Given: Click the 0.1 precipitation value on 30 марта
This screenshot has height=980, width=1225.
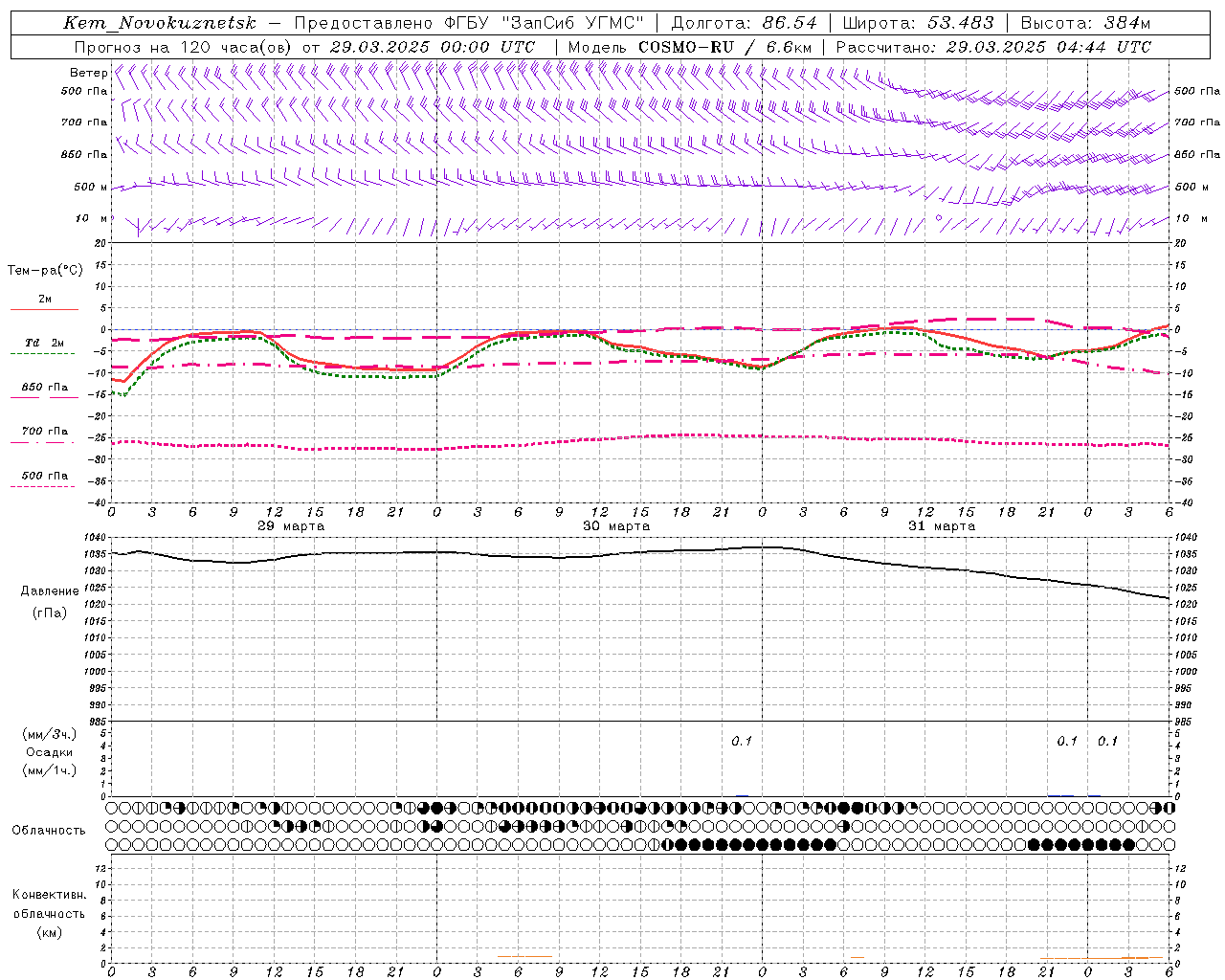Looking at the screenshot, I should click(x=742, y=742).
